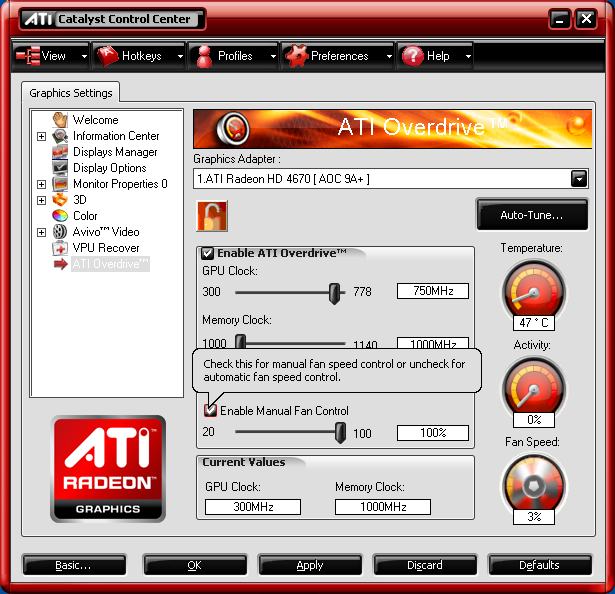This screenshot has height=594, width=615.
Task: Click the Displays Manager icon
Action: pos(60,152)
